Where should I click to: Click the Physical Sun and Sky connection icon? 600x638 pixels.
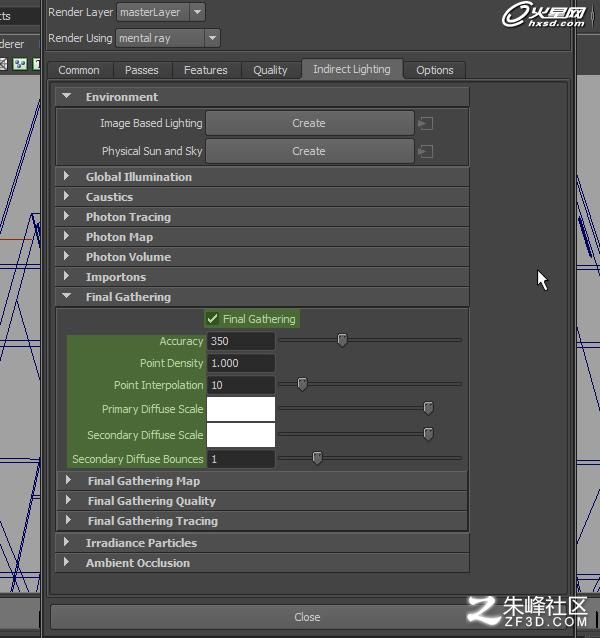point(425,152)
